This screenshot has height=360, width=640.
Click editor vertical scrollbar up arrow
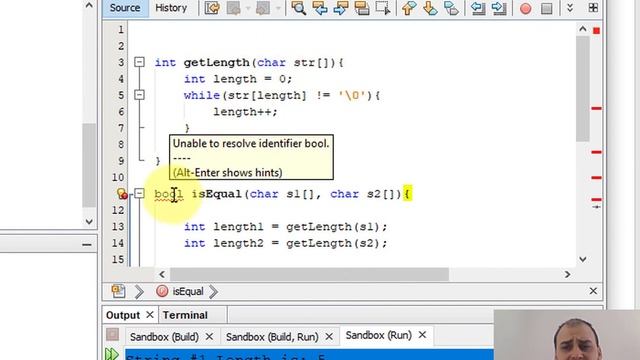click(x=582, y=29)
